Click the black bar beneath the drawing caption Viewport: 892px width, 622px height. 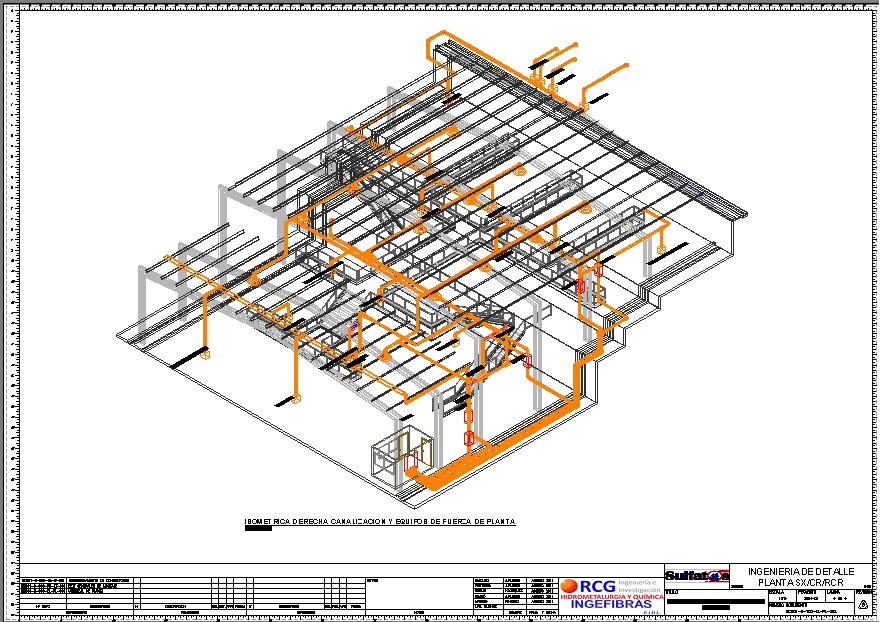258,529
